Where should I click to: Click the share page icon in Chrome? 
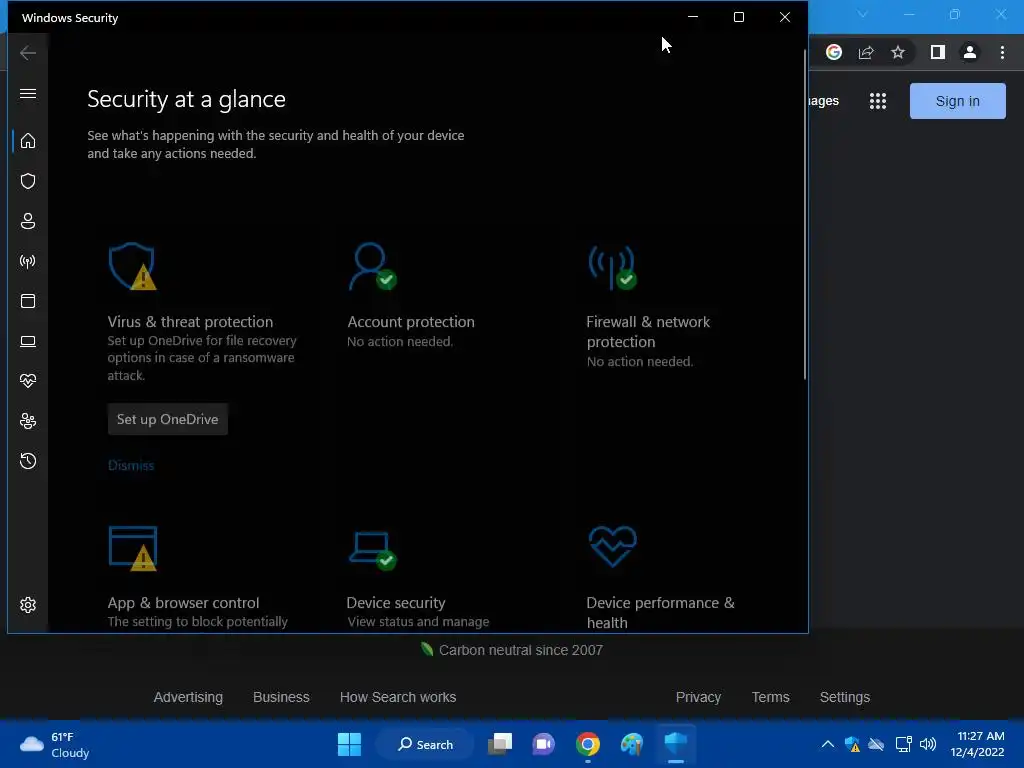tap(866, 52)
